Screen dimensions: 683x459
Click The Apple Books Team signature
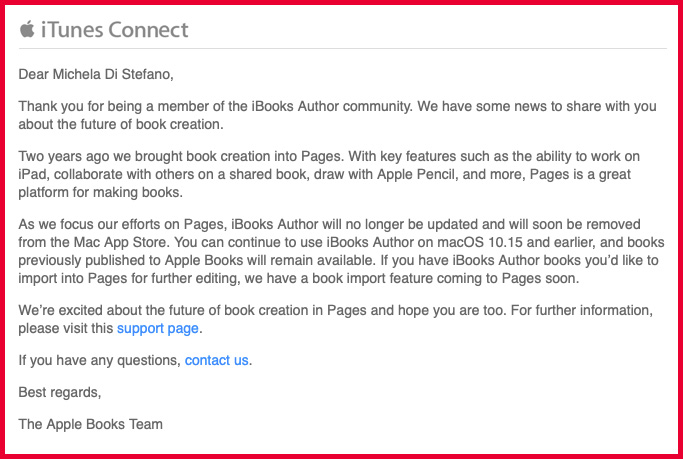(x=91, y=424)
